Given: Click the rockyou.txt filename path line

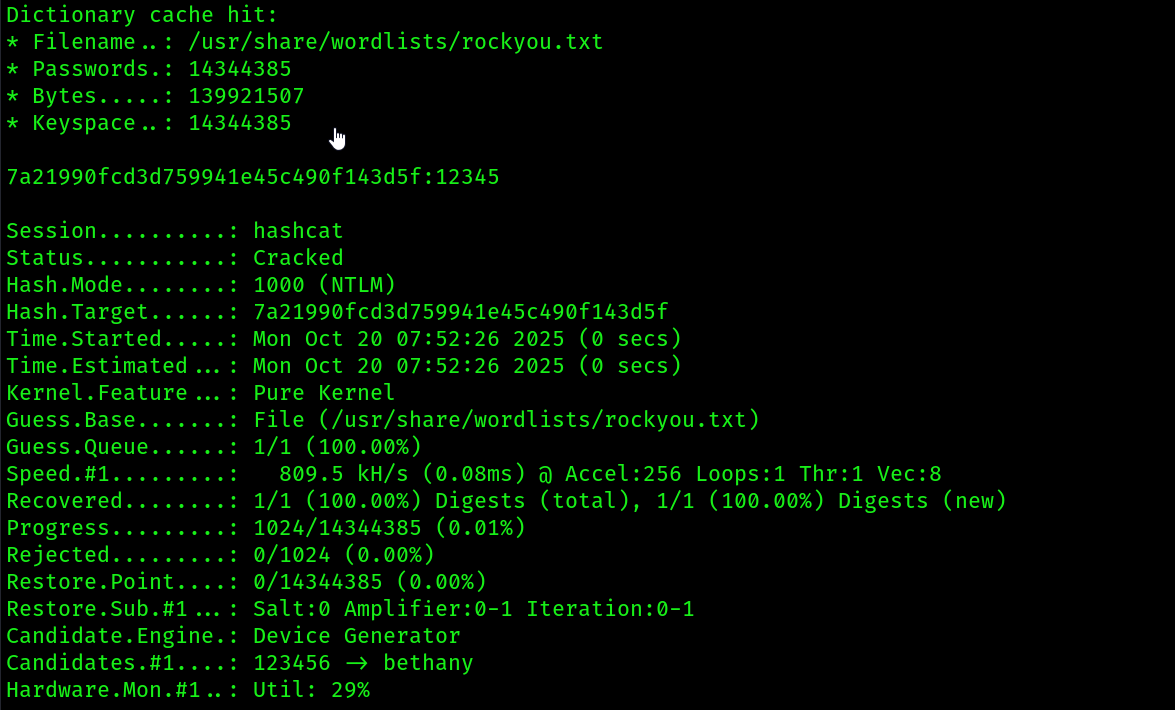Looking at the screenshot, I should point(304,42).
